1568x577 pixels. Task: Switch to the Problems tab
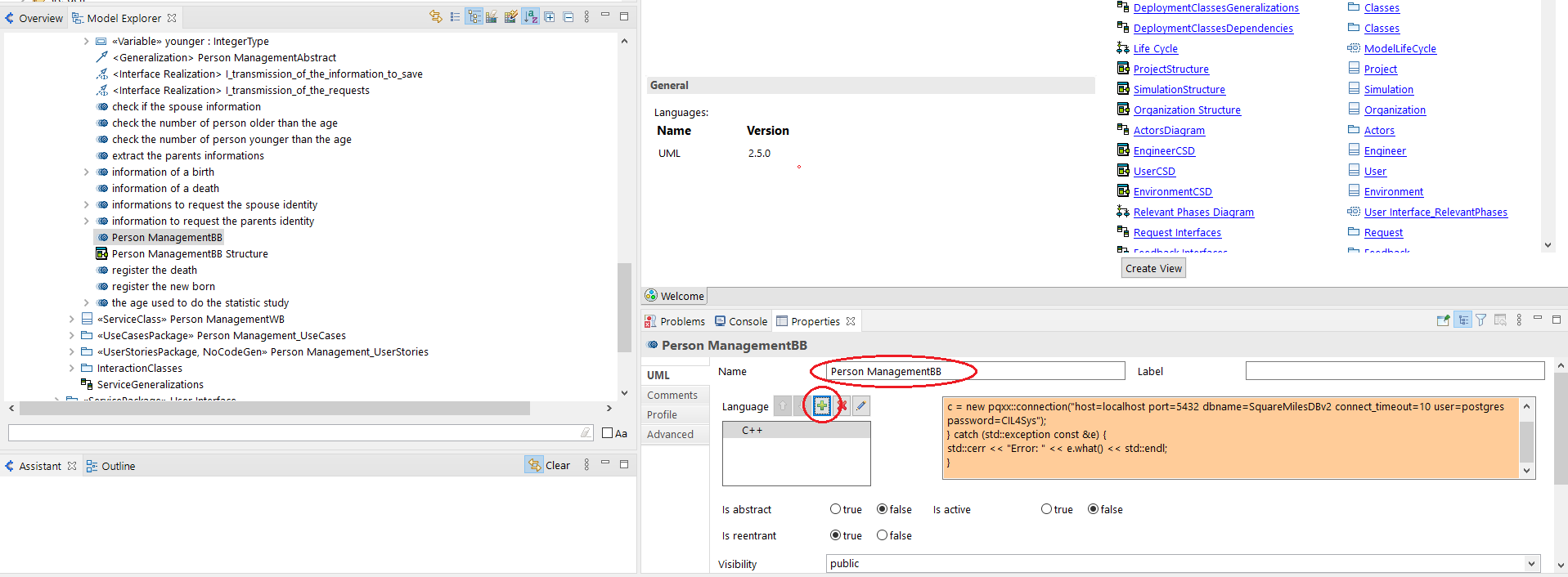tap(675, 321)
